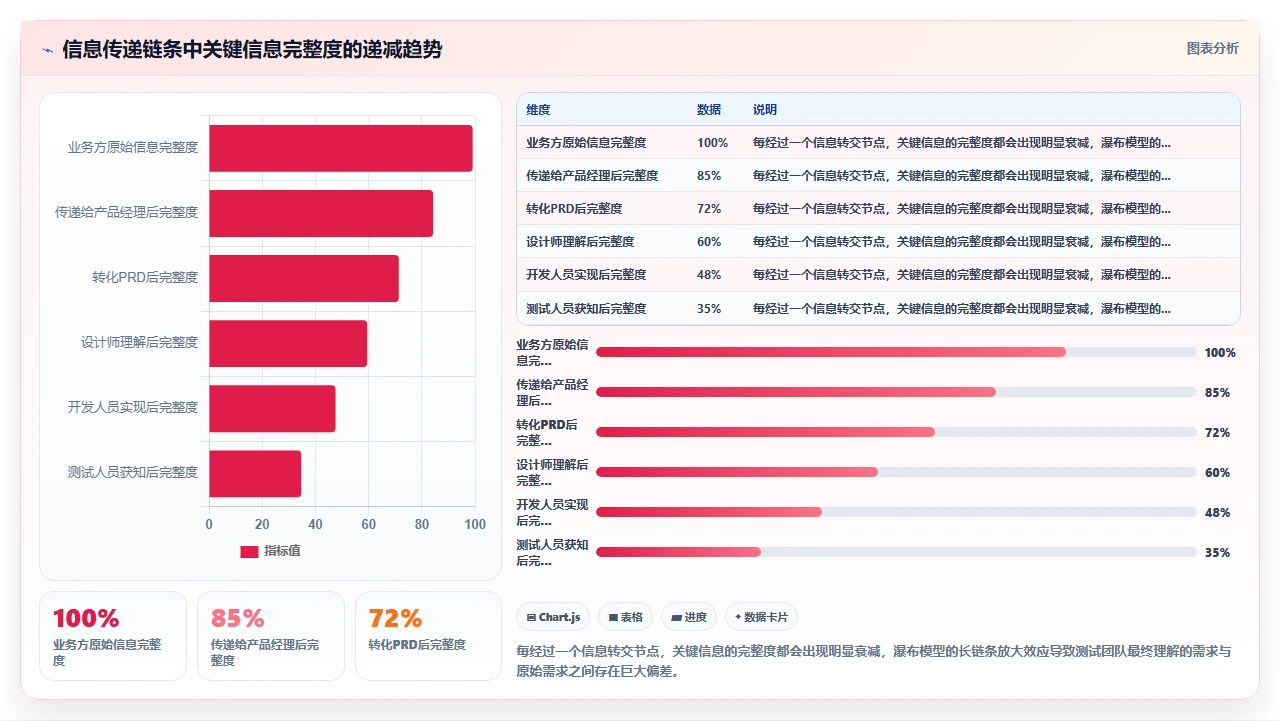The height and width of the screenshot is (721, 1280).
Task: Click the 48% label beside progress bar
Action: click(1218, 513)
